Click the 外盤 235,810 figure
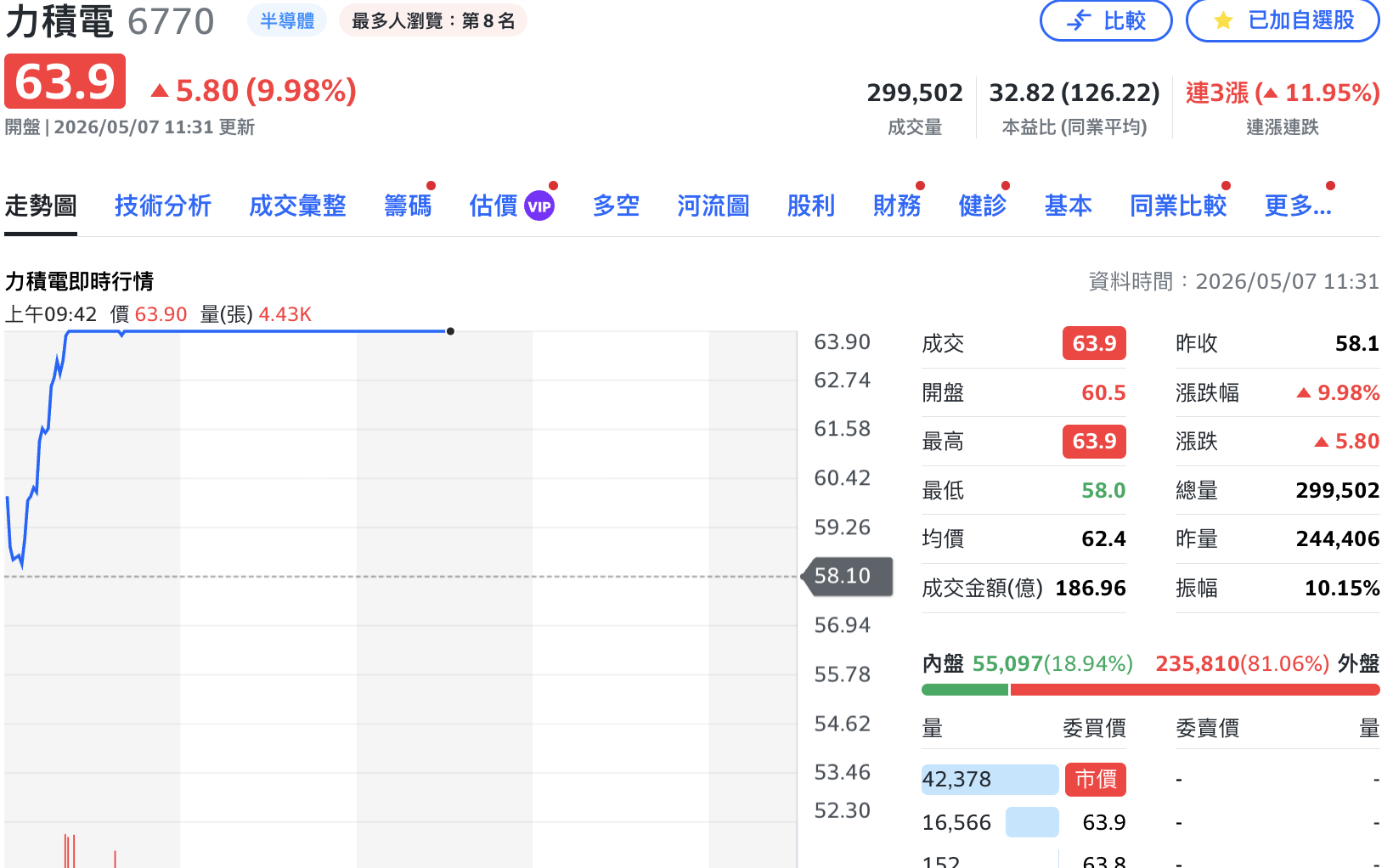1393x868 pixels. pyautogui.click(x=1198, y=663)
